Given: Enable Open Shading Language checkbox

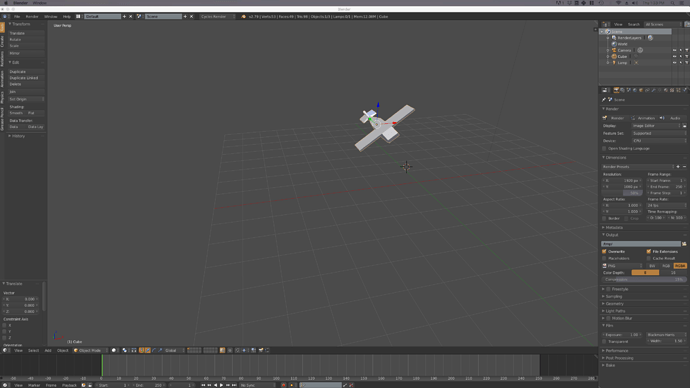Looking at the screenshot, I should (x=604, y=149).
